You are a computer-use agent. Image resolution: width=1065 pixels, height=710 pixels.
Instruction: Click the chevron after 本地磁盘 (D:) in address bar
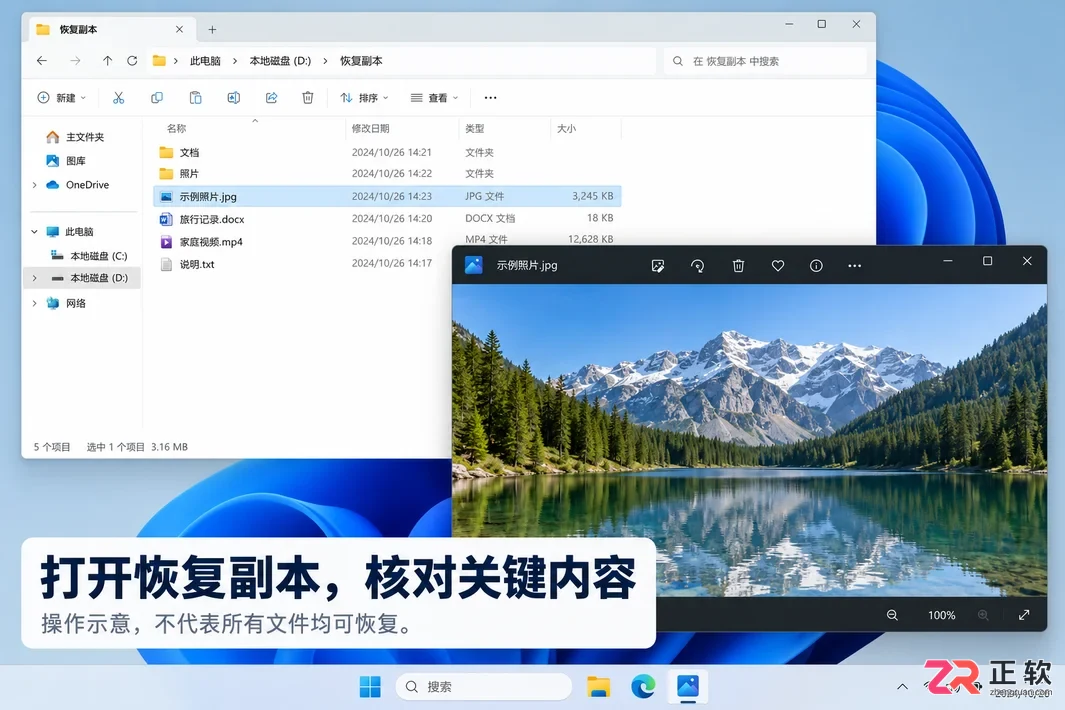(x=325, y=61)
